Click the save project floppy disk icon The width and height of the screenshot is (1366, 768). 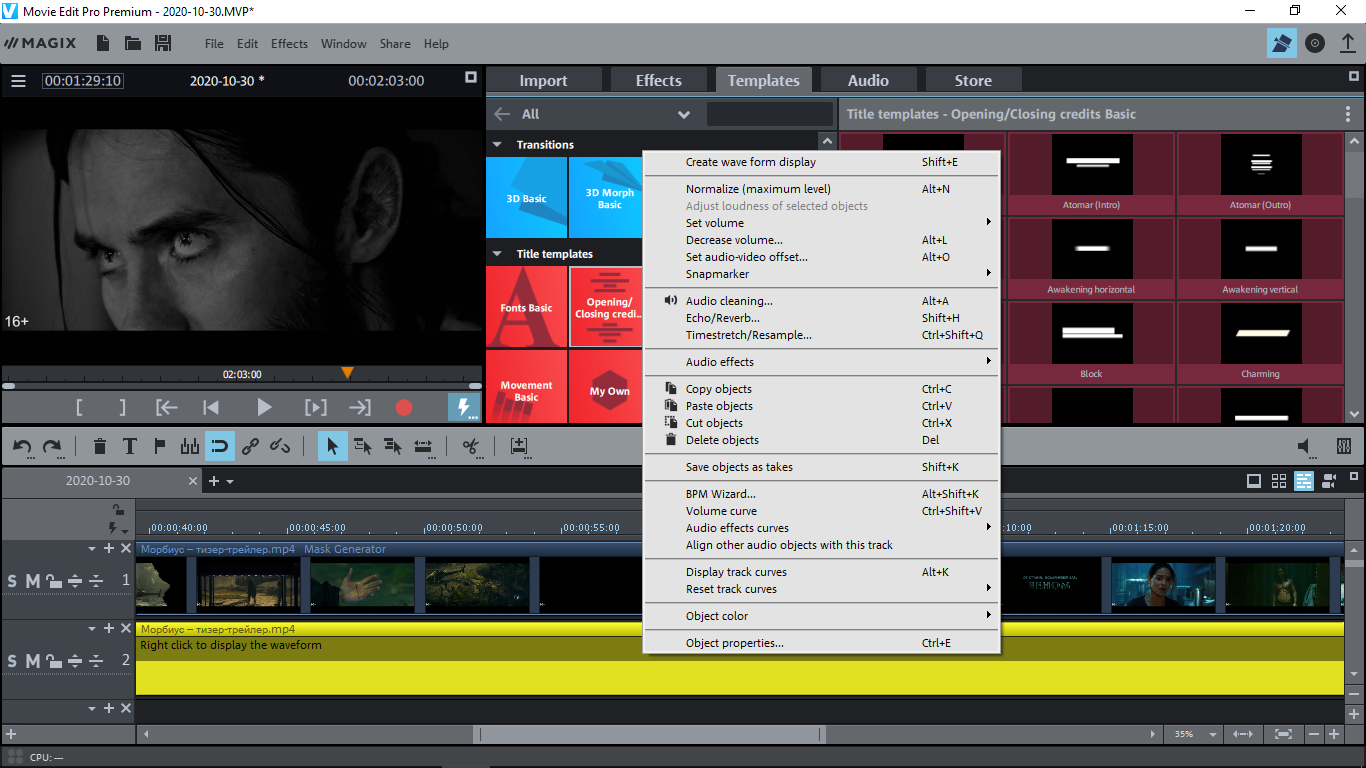pos(163,43)
